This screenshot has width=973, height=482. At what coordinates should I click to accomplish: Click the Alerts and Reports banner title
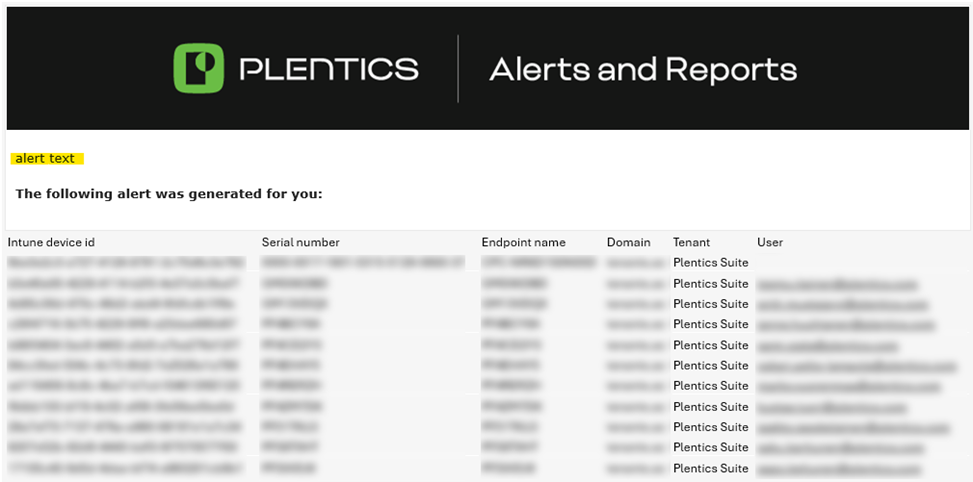coord(643,69)
